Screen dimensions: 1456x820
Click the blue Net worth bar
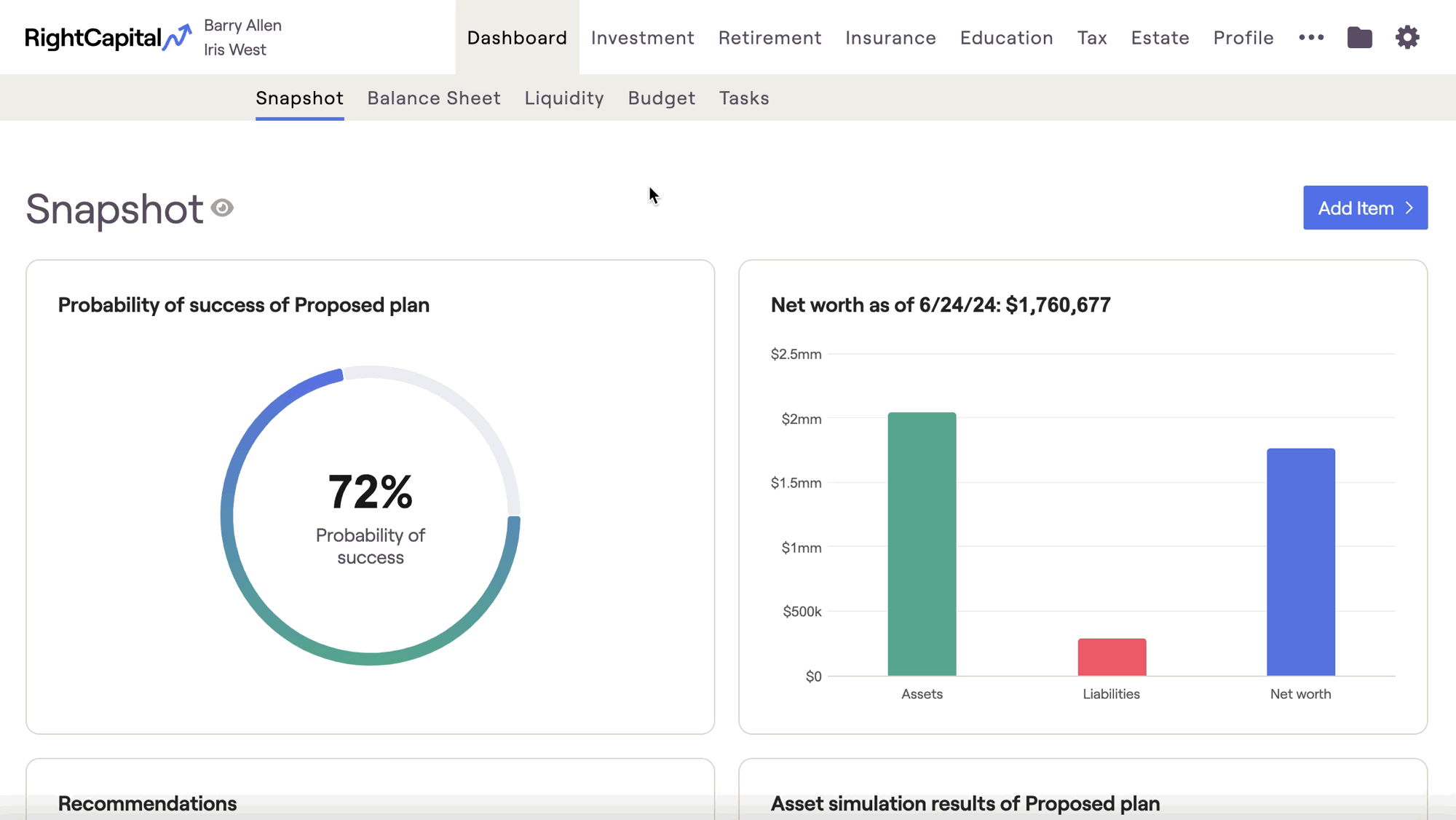pos(1300,562)
